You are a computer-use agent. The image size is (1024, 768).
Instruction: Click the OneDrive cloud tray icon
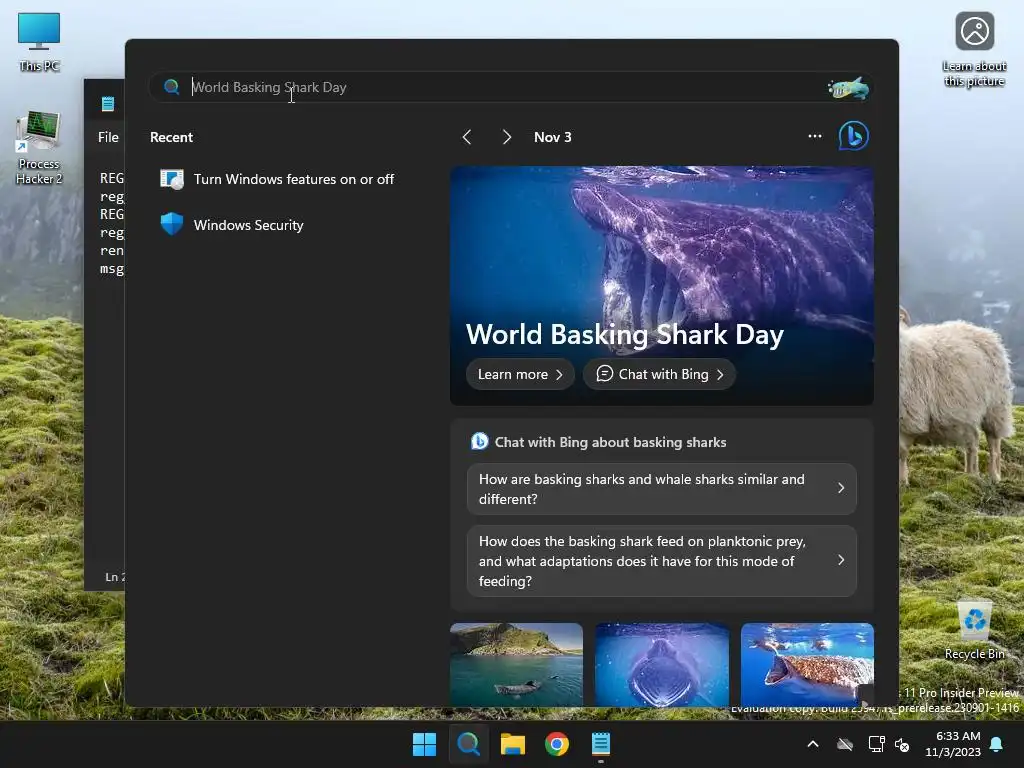click(x=845, y=744)
